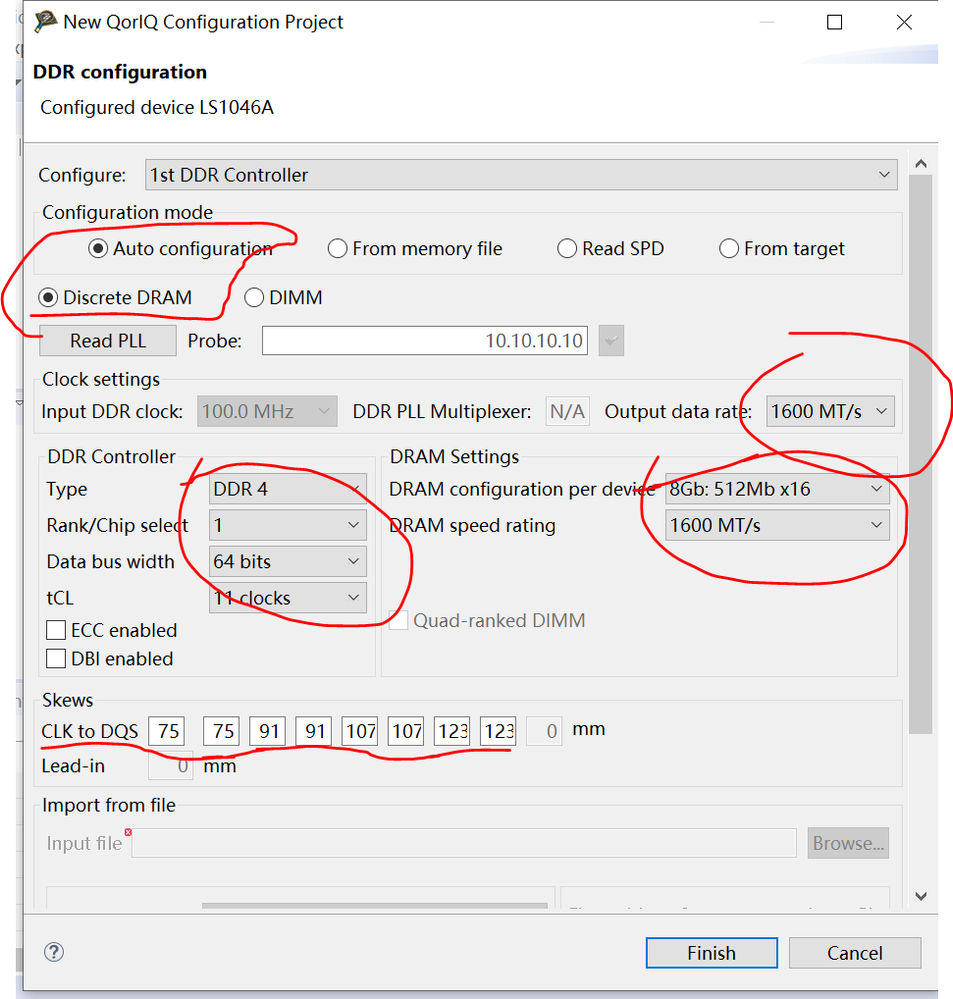
Task: Open the tCL clocks dropdown
Action: [288, 598]
